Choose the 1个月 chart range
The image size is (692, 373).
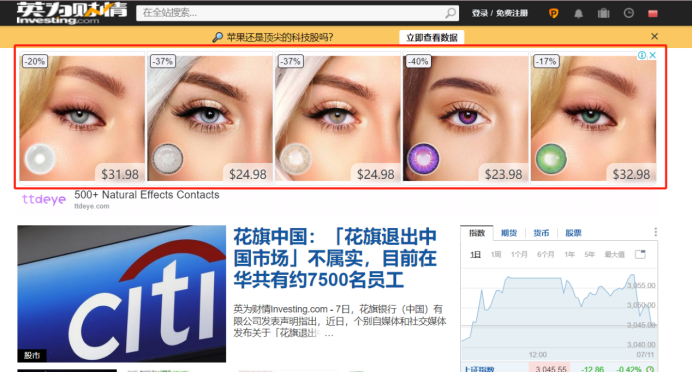(x=519, y=255)
